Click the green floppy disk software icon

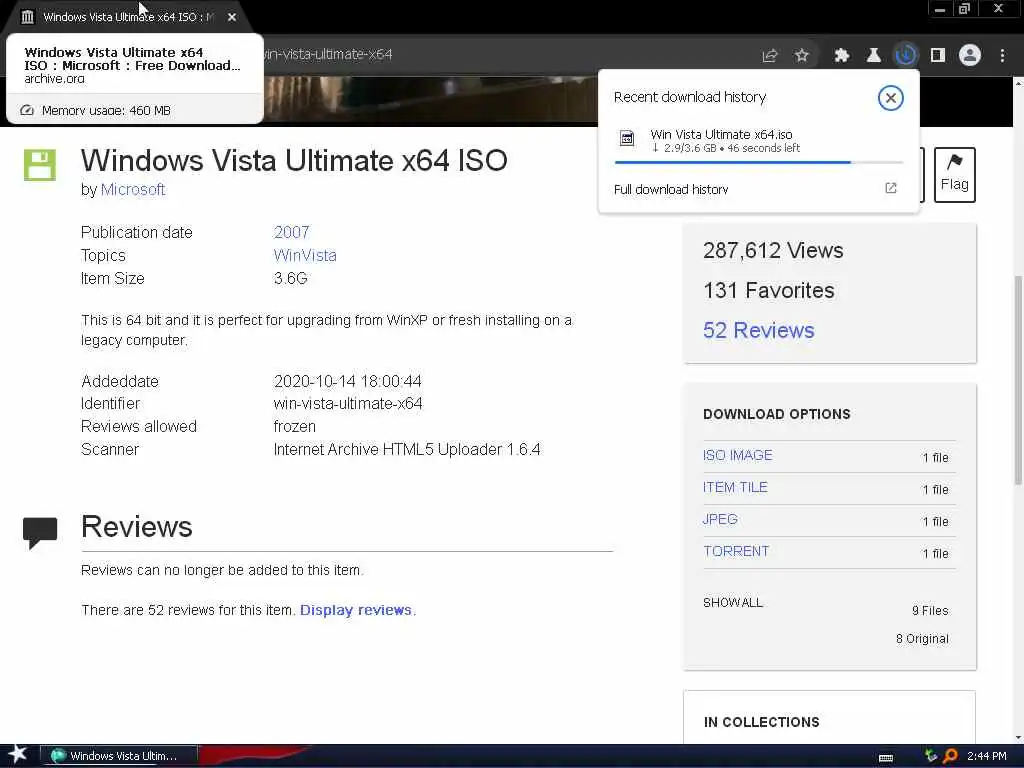click(x=40, y=165)
